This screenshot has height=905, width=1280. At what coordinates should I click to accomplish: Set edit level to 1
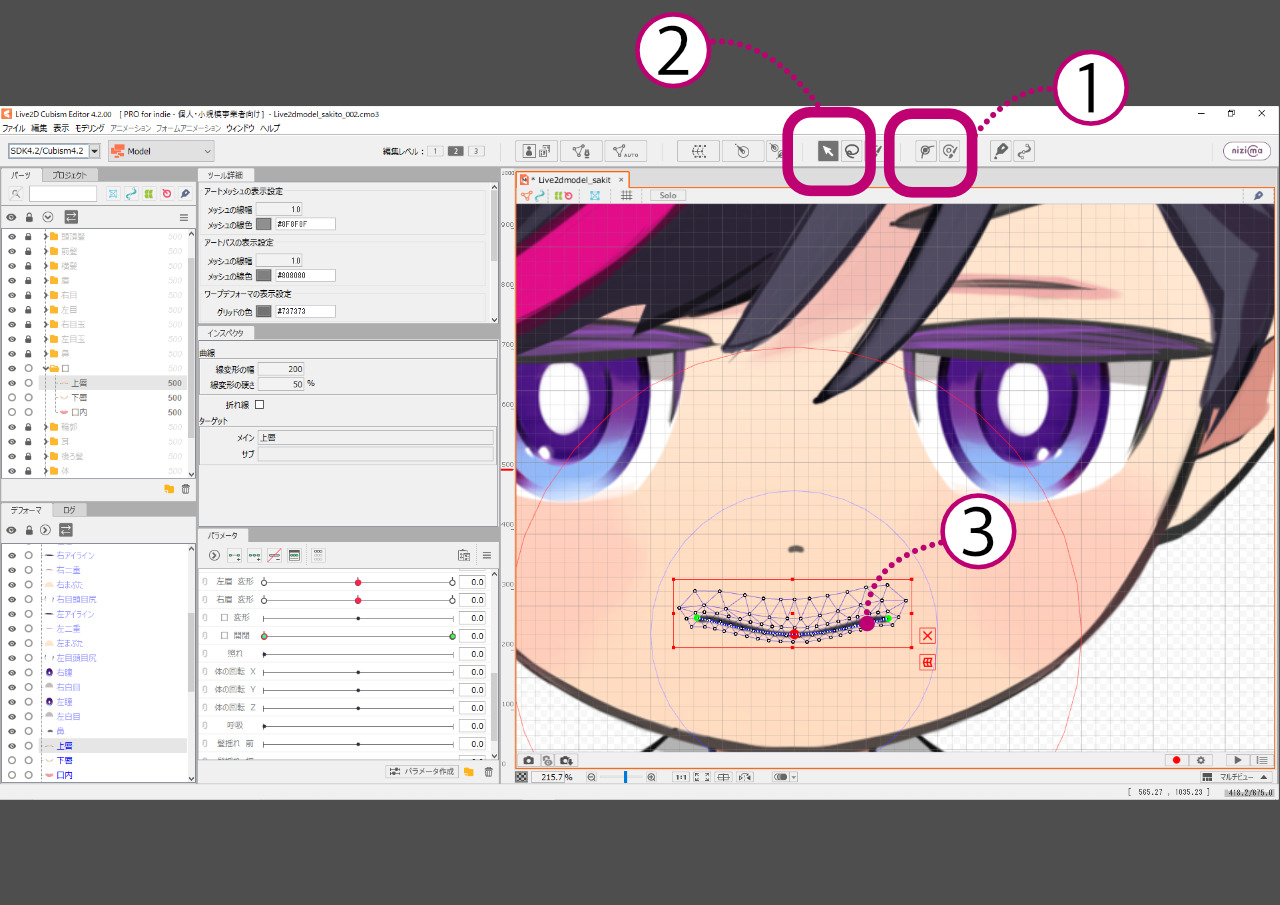pos(435,151)
